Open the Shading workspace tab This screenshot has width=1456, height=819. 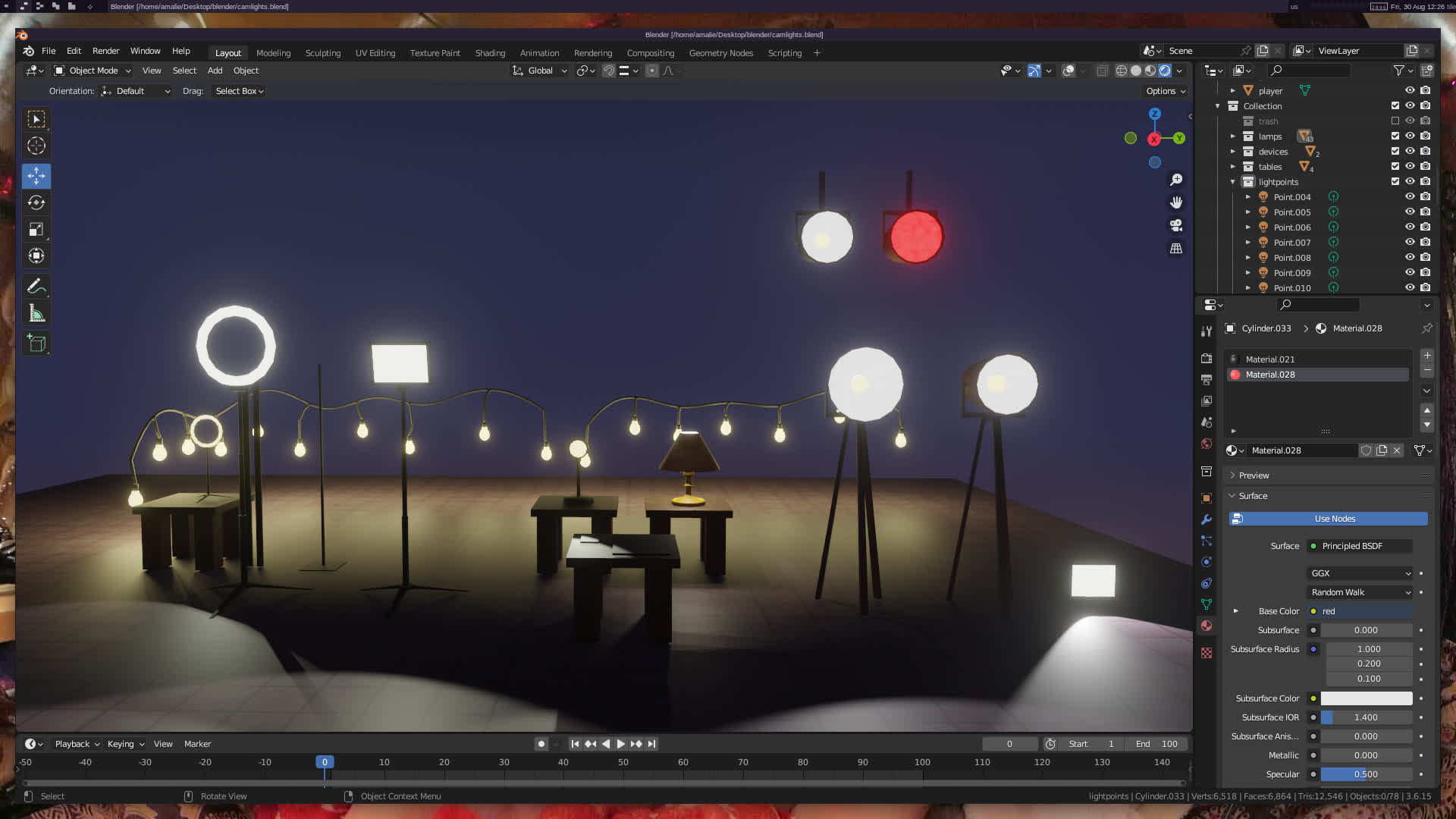(490, 53)
